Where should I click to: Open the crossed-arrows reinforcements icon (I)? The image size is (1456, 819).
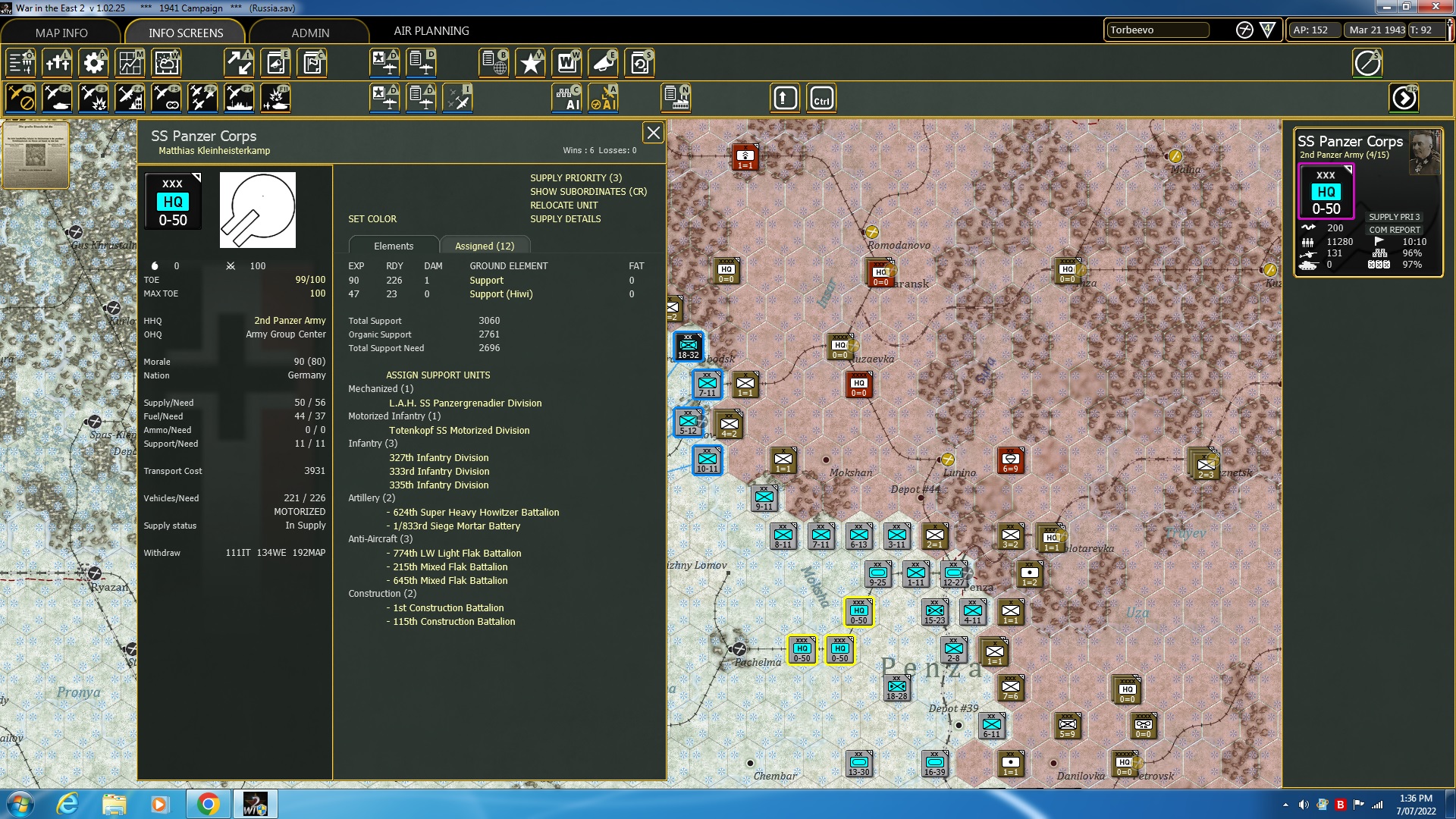(x=239, y=63)
